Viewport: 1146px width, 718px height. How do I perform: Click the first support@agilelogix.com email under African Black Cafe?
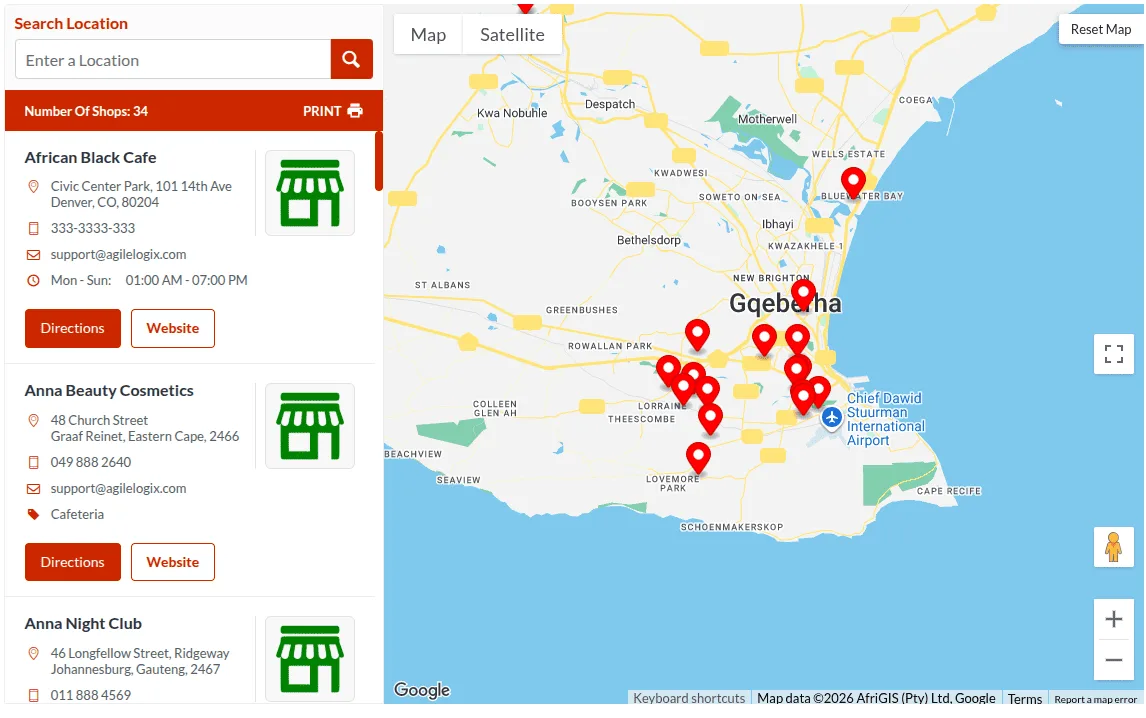[x=118, y=254]
